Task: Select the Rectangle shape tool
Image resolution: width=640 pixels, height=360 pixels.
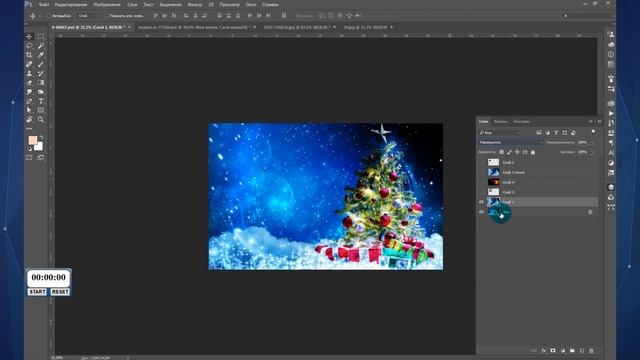Action: coord(41,110)
